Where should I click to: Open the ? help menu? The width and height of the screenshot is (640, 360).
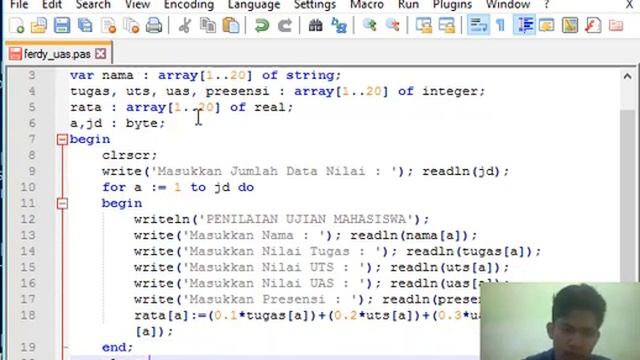[x=547, y=5]
